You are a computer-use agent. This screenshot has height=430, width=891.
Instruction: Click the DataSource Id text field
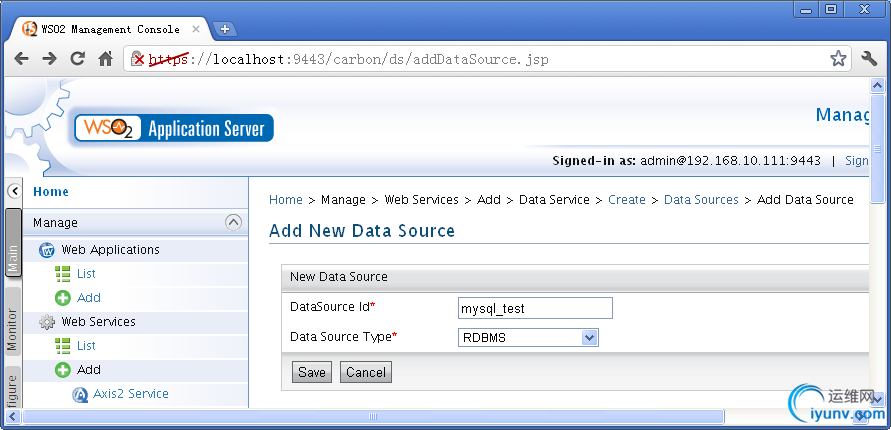(535, 308)
